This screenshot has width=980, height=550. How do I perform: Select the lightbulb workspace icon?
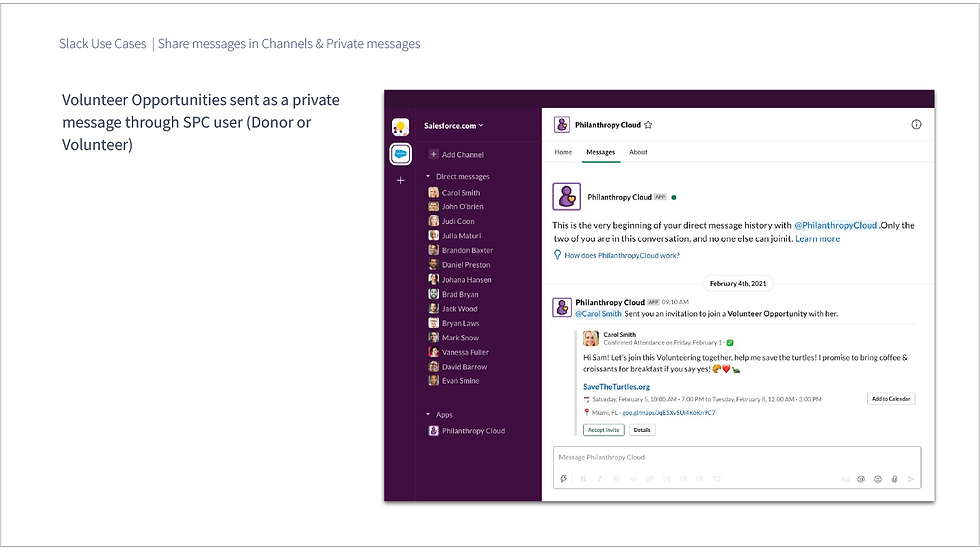pos(401,127)
